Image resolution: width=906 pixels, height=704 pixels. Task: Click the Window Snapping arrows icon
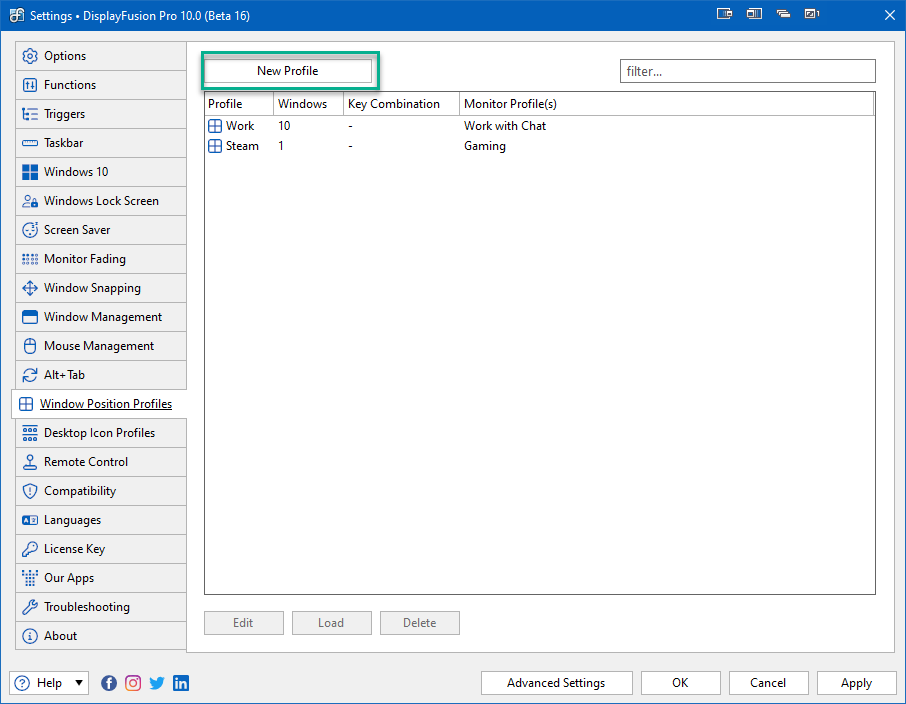(30, 288)
